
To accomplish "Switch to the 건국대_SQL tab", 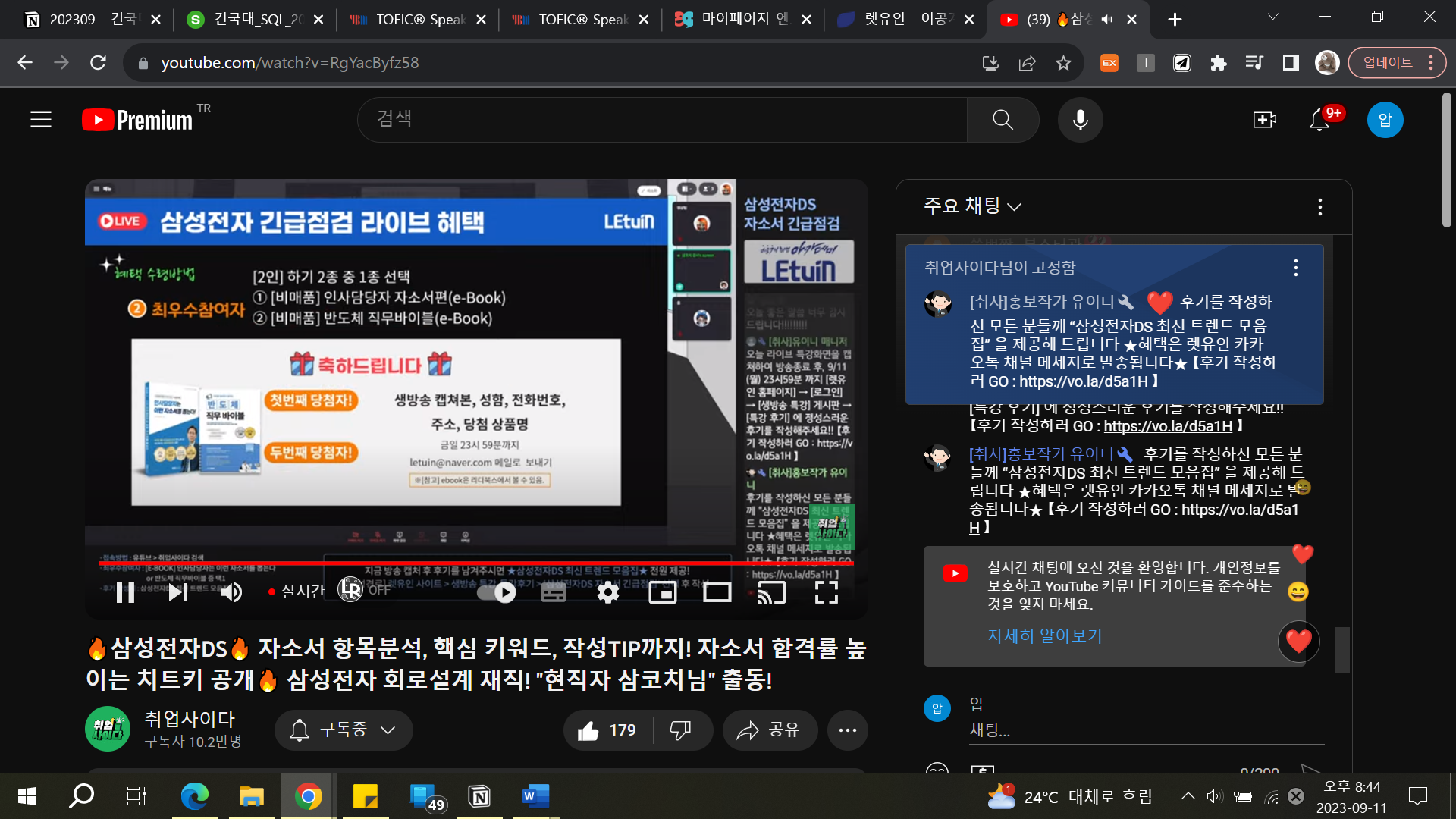I will click(256, 20).
